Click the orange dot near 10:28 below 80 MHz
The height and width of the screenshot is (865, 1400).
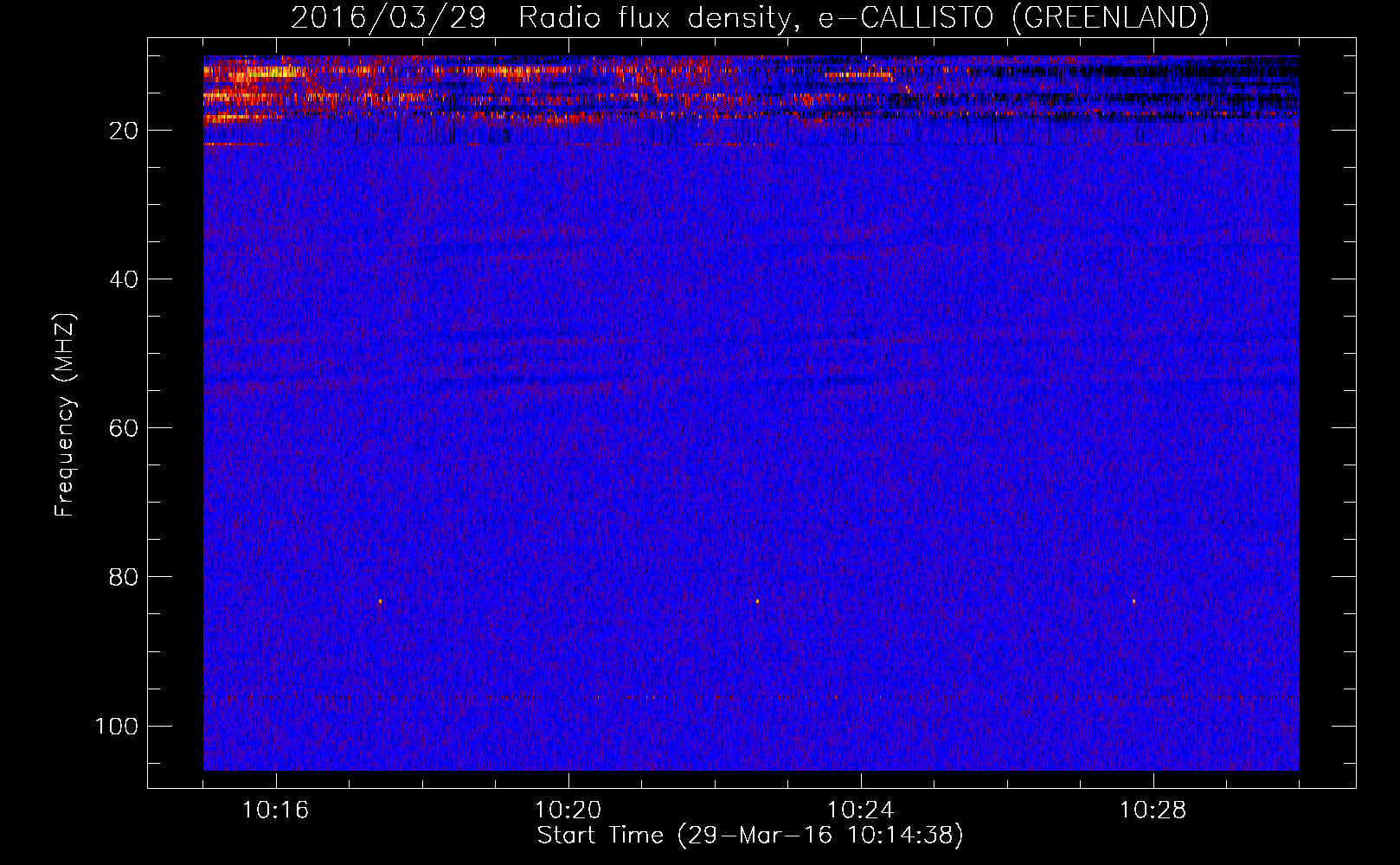coord(1133,600)
